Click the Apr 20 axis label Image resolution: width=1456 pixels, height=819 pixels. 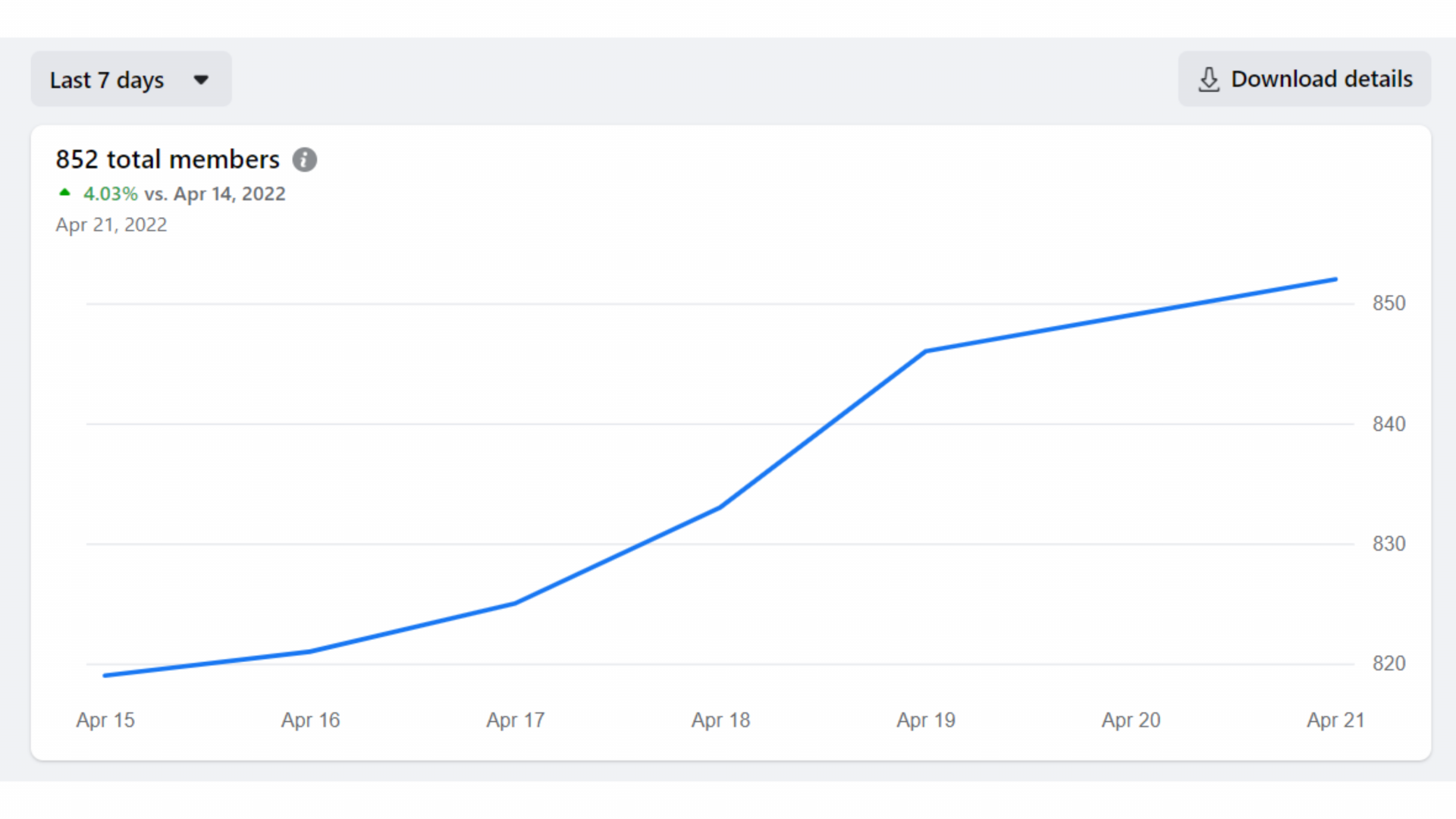[x=1131, y=720]
